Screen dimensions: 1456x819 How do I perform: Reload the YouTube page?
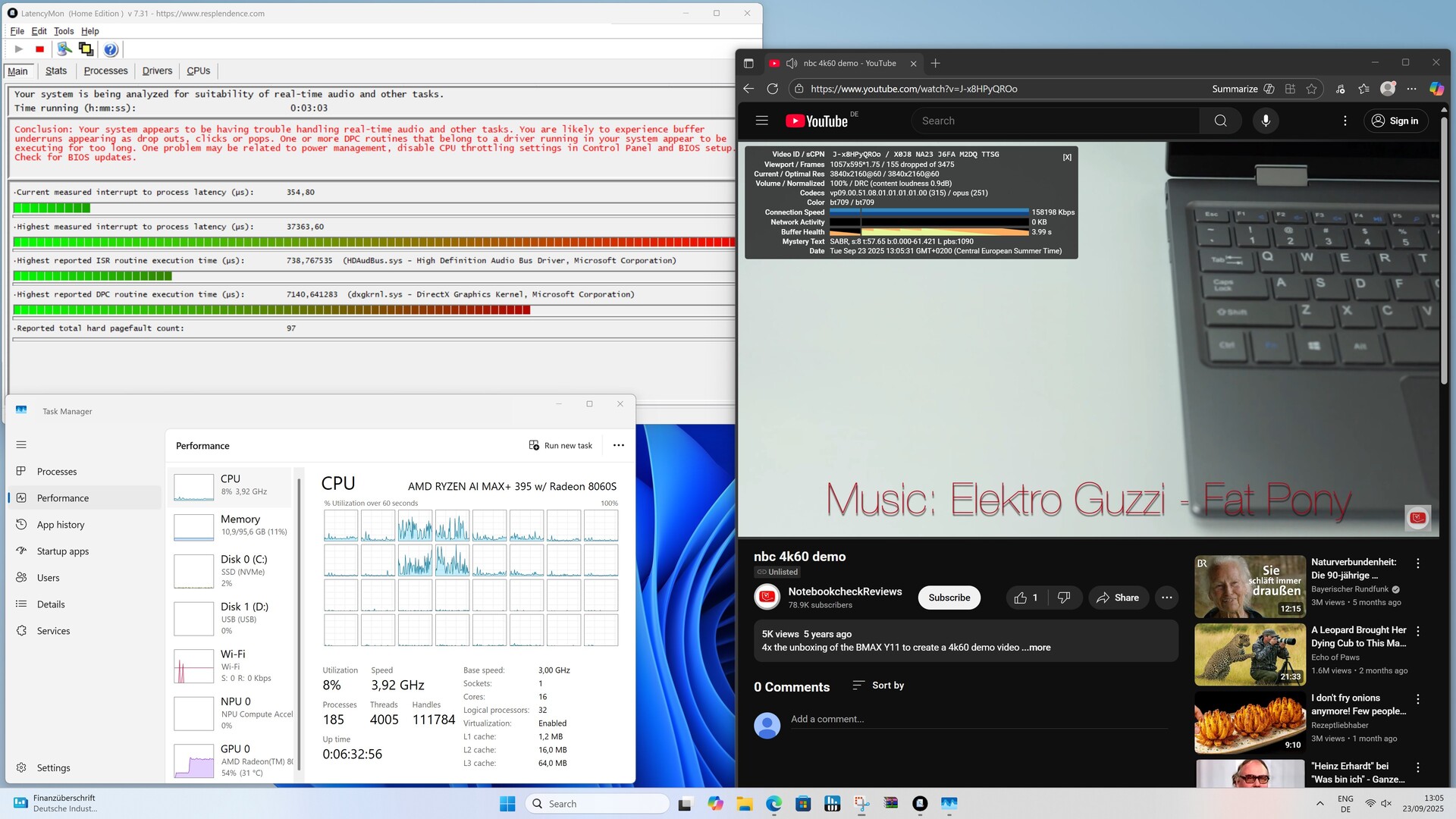pyautogui.click(x=772, y=89)
